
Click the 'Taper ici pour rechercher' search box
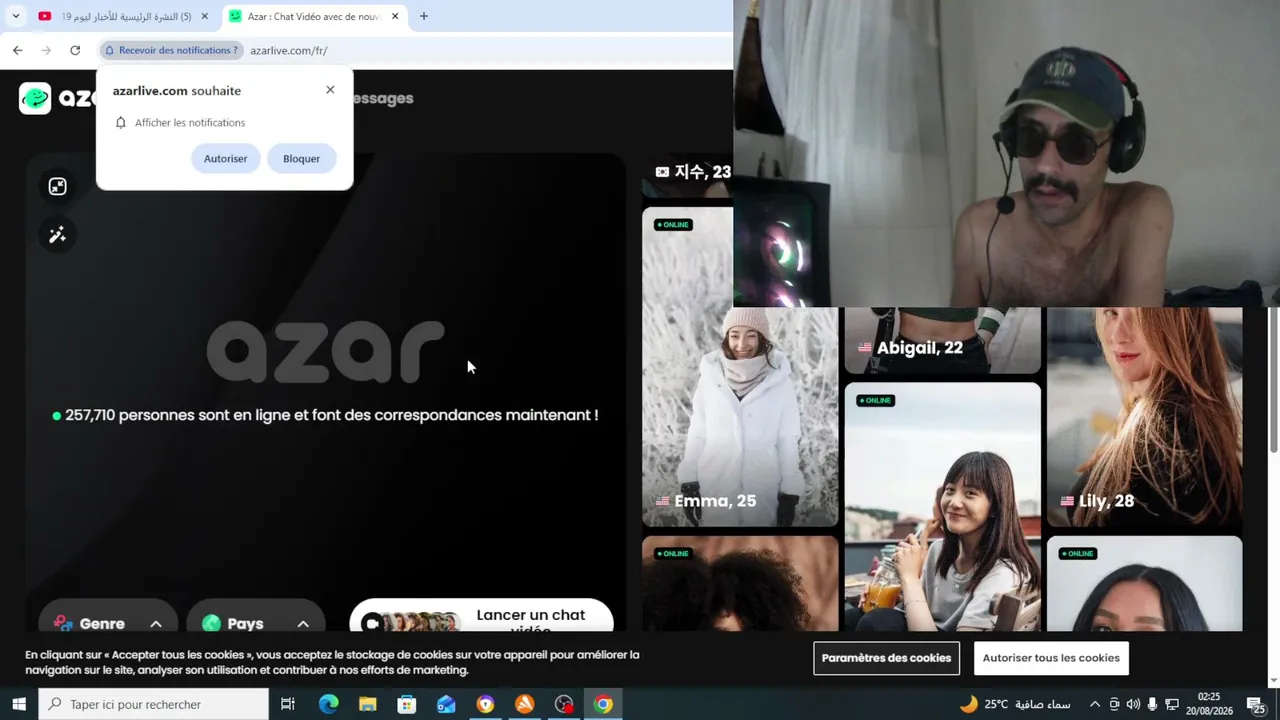[153, 704]
